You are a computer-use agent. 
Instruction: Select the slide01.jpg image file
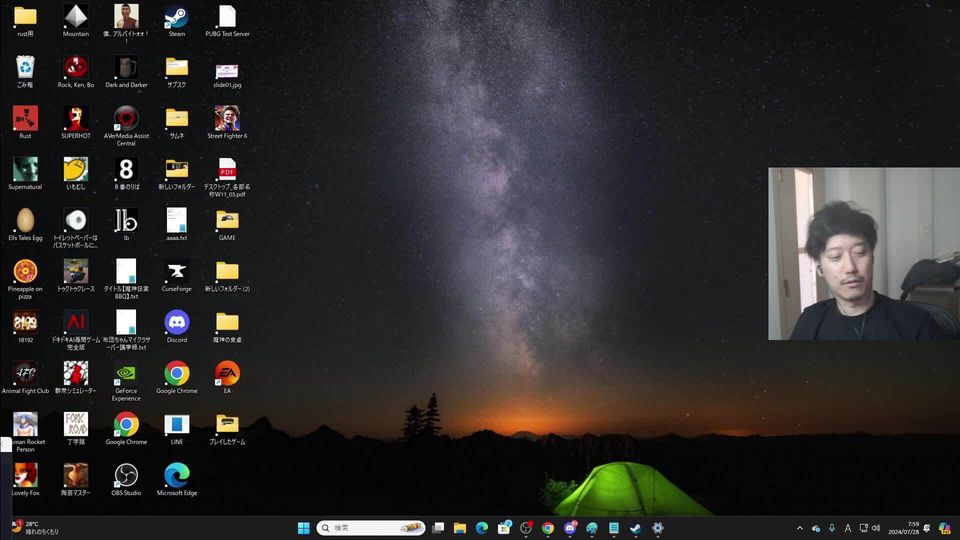(227, 69)
